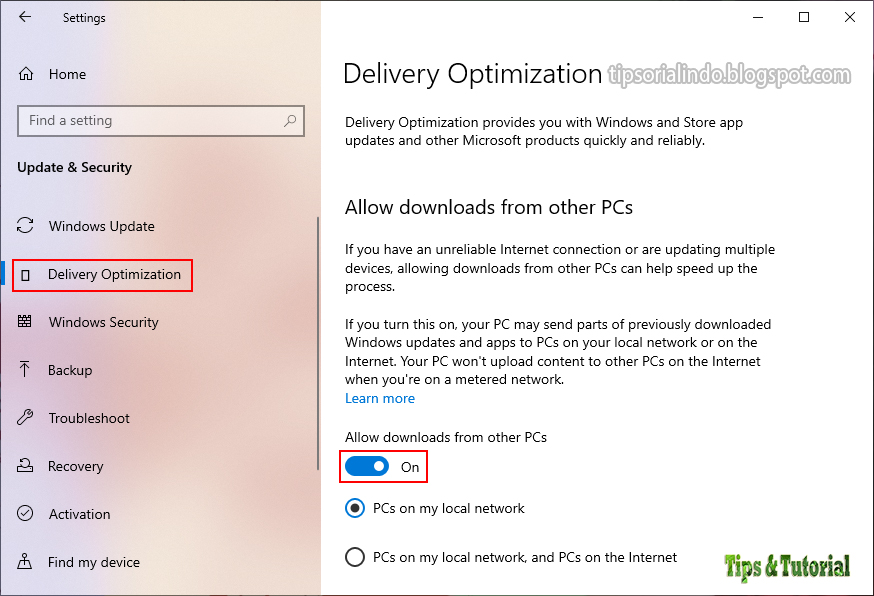Open Windows Security via its shield icon
This screenshot has width=874, height=596.
[x=24, y=322]
